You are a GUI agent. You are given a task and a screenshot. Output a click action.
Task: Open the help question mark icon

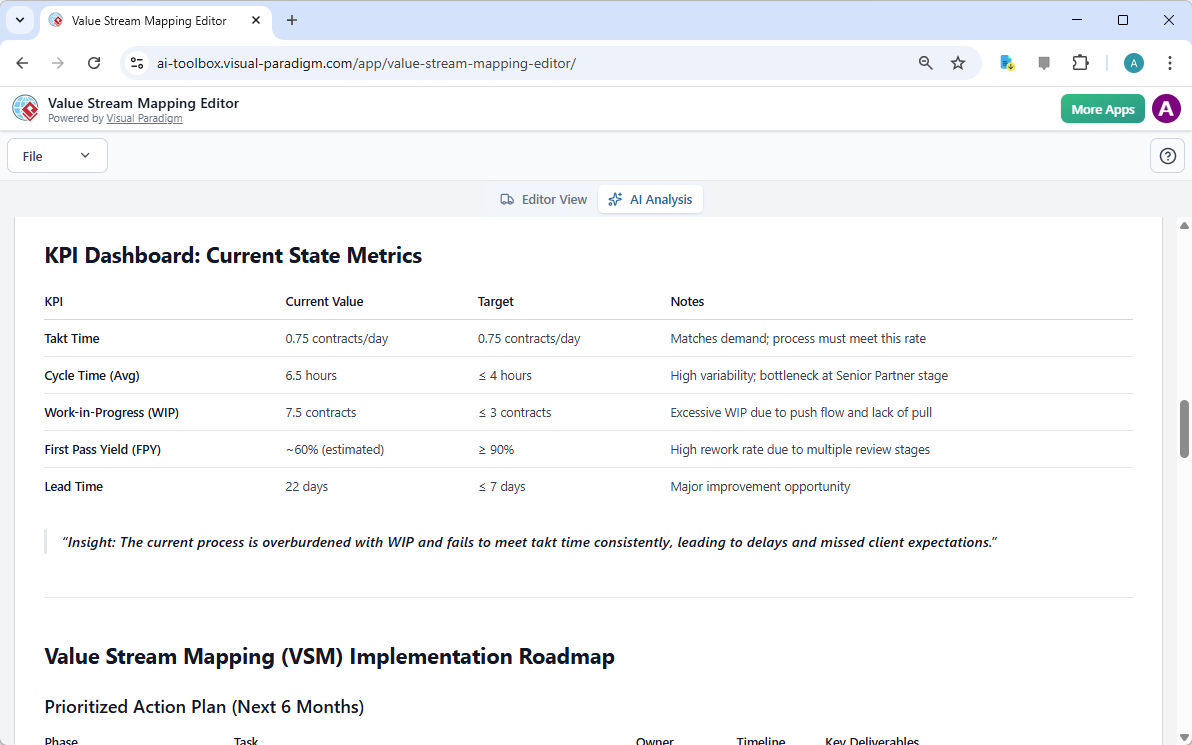tap(1167, 155)
